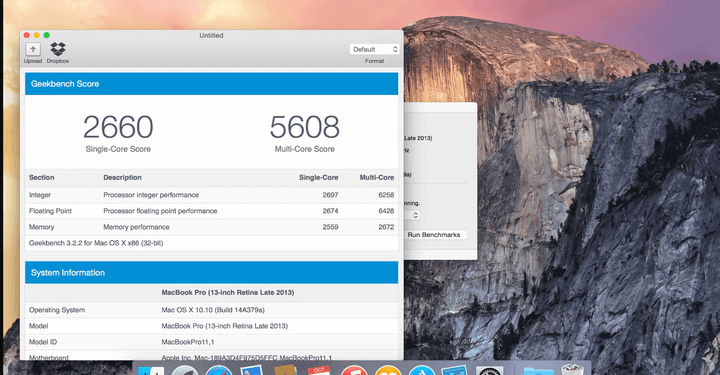Click the Single-Core column header

pos(319,178)
